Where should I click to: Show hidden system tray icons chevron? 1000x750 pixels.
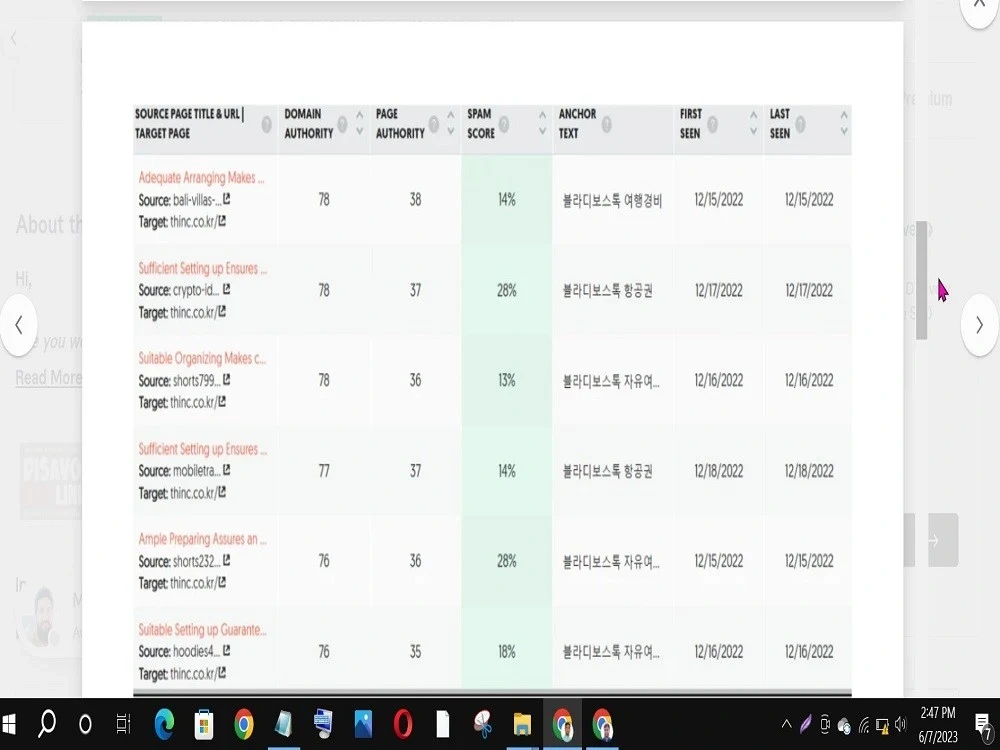(786, 724)
